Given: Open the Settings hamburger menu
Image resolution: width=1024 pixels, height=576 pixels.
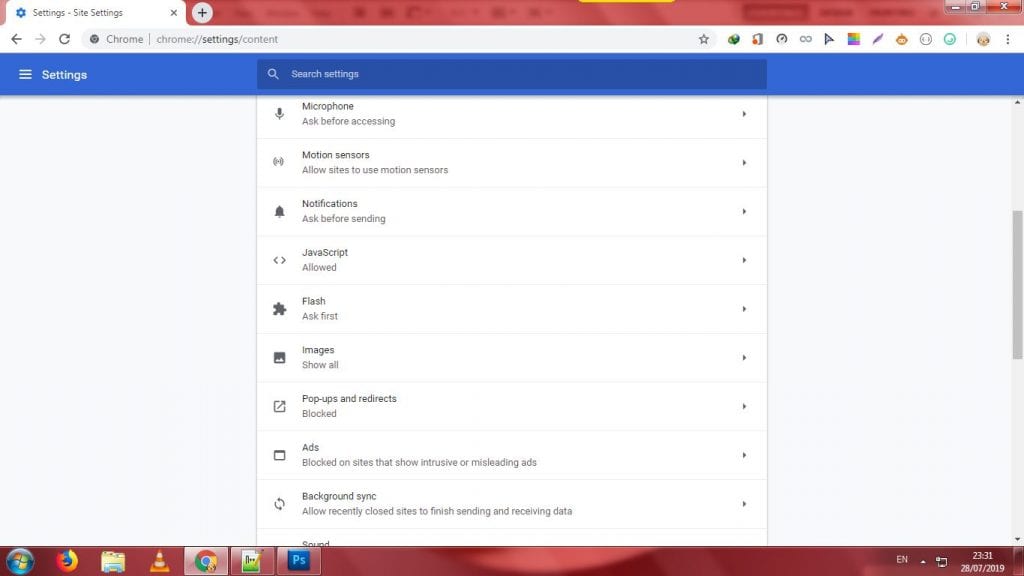Looking at the screenshot, I should point(25,75).
